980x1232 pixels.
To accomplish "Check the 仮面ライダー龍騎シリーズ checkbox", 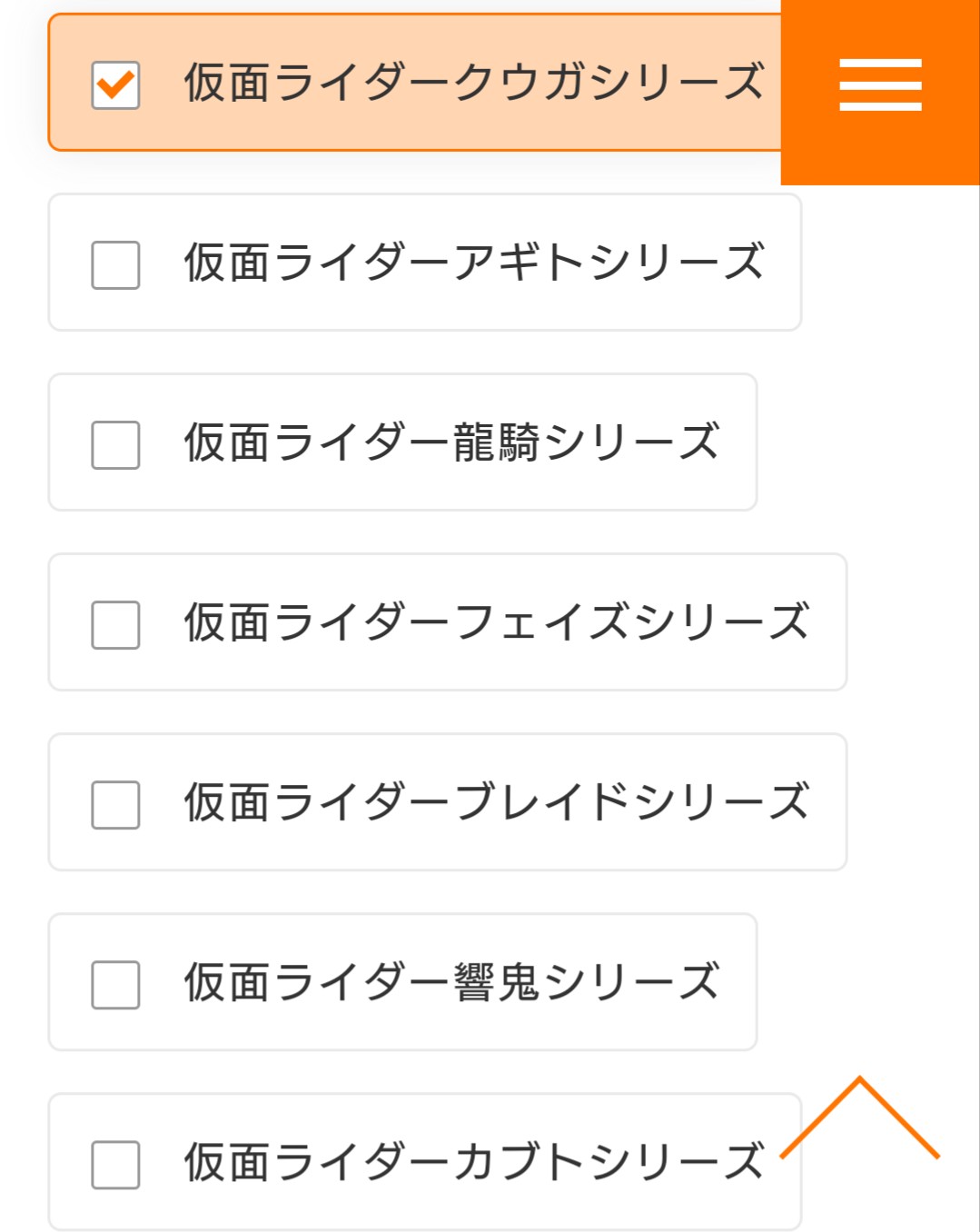I will (115, 445).
